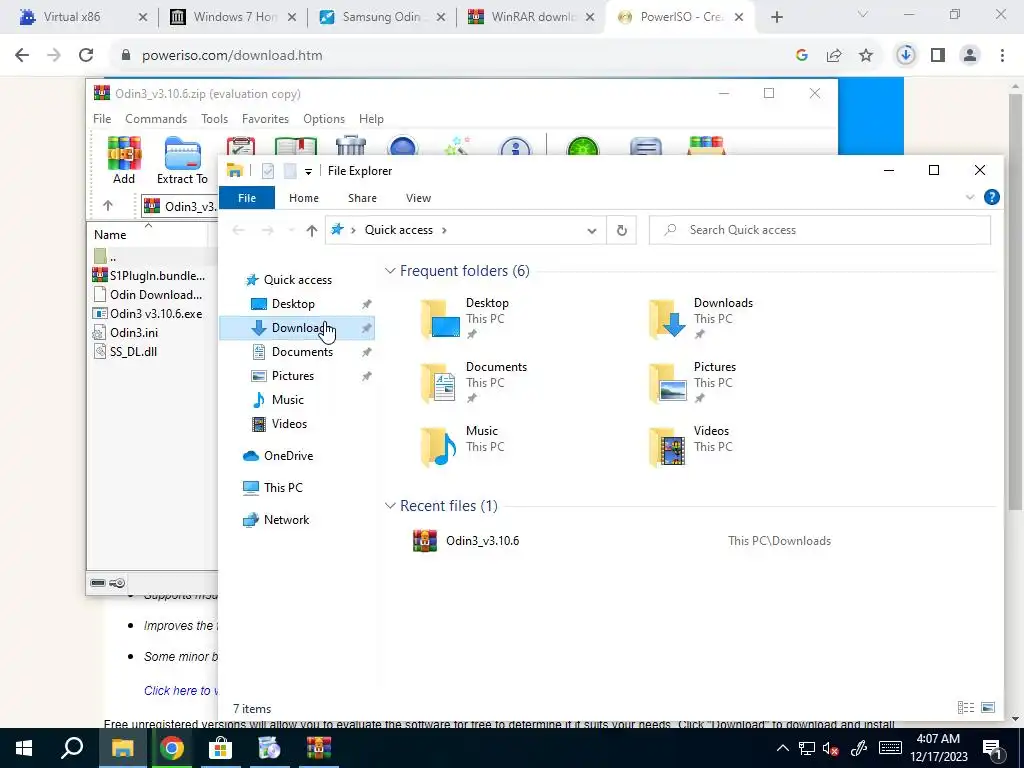Viewport: 1024px width, 768px height.
Task: Open Videos folder in Frequent folders
Action: click(689, 447)
